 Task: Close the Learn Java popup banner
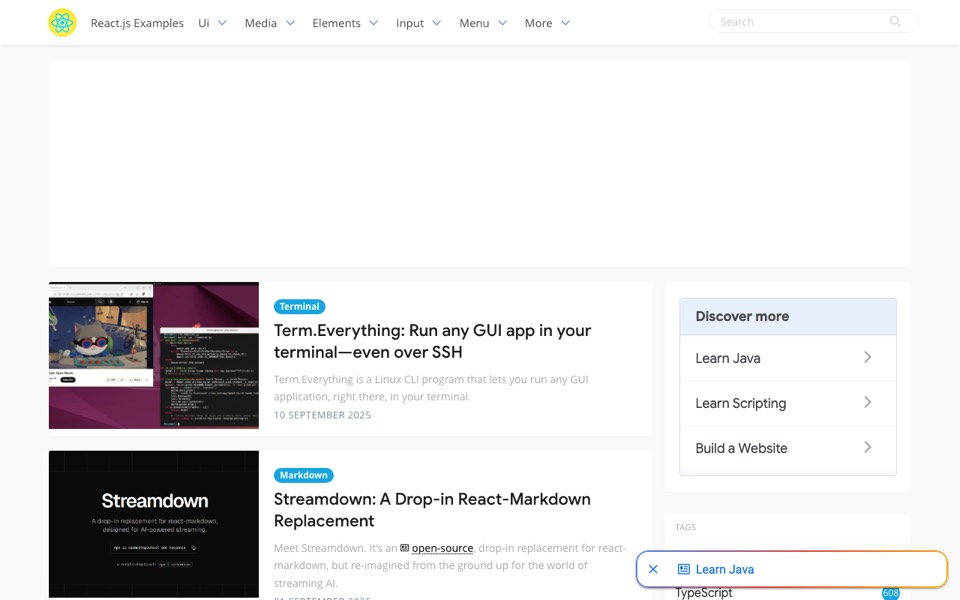[653, 569]
